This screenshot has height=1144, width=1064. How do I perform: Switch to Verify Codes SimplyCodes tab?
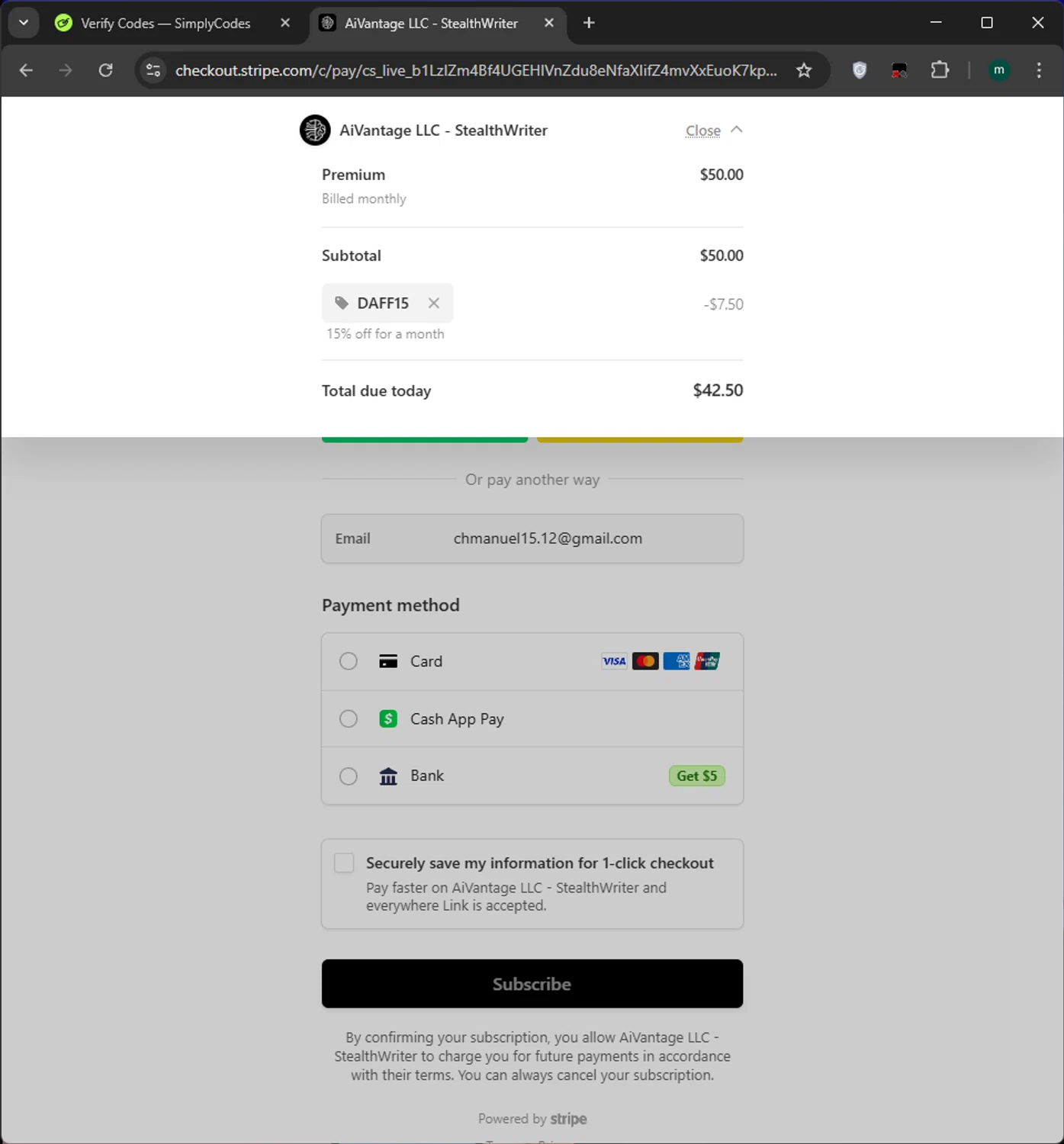(165, 24)
